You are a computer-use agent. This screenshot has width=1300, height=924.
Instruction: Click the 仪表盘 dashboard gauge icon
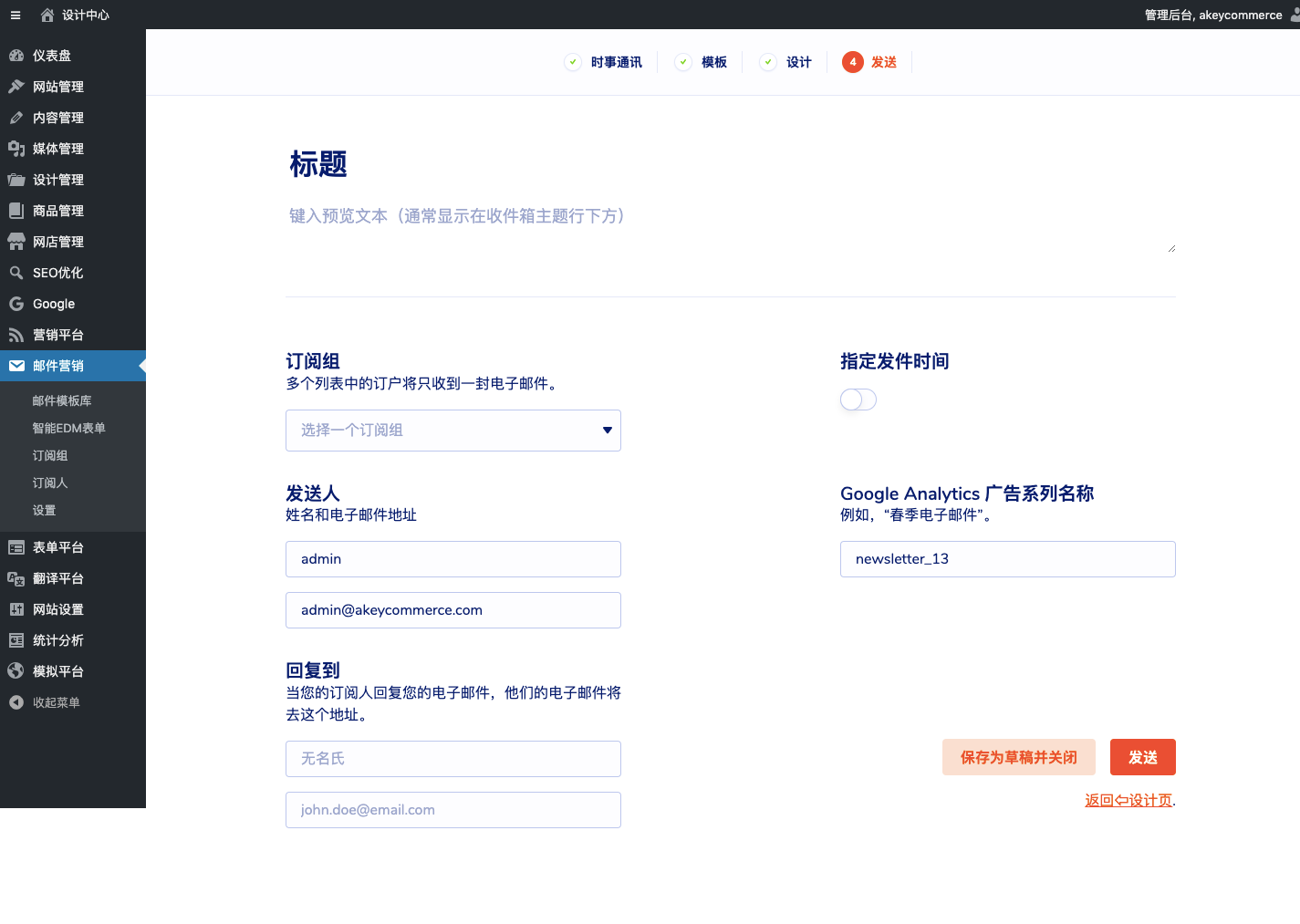pos(16,56)
